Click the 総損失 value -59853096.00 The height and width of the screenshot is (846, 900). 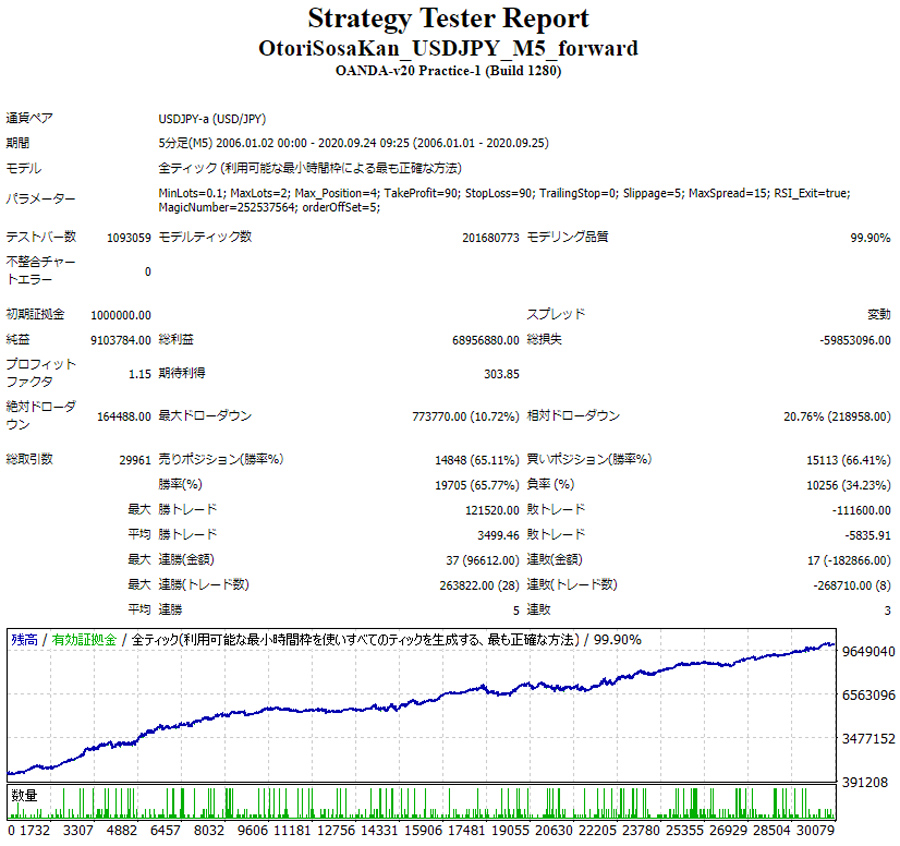[x=855, y=340]
